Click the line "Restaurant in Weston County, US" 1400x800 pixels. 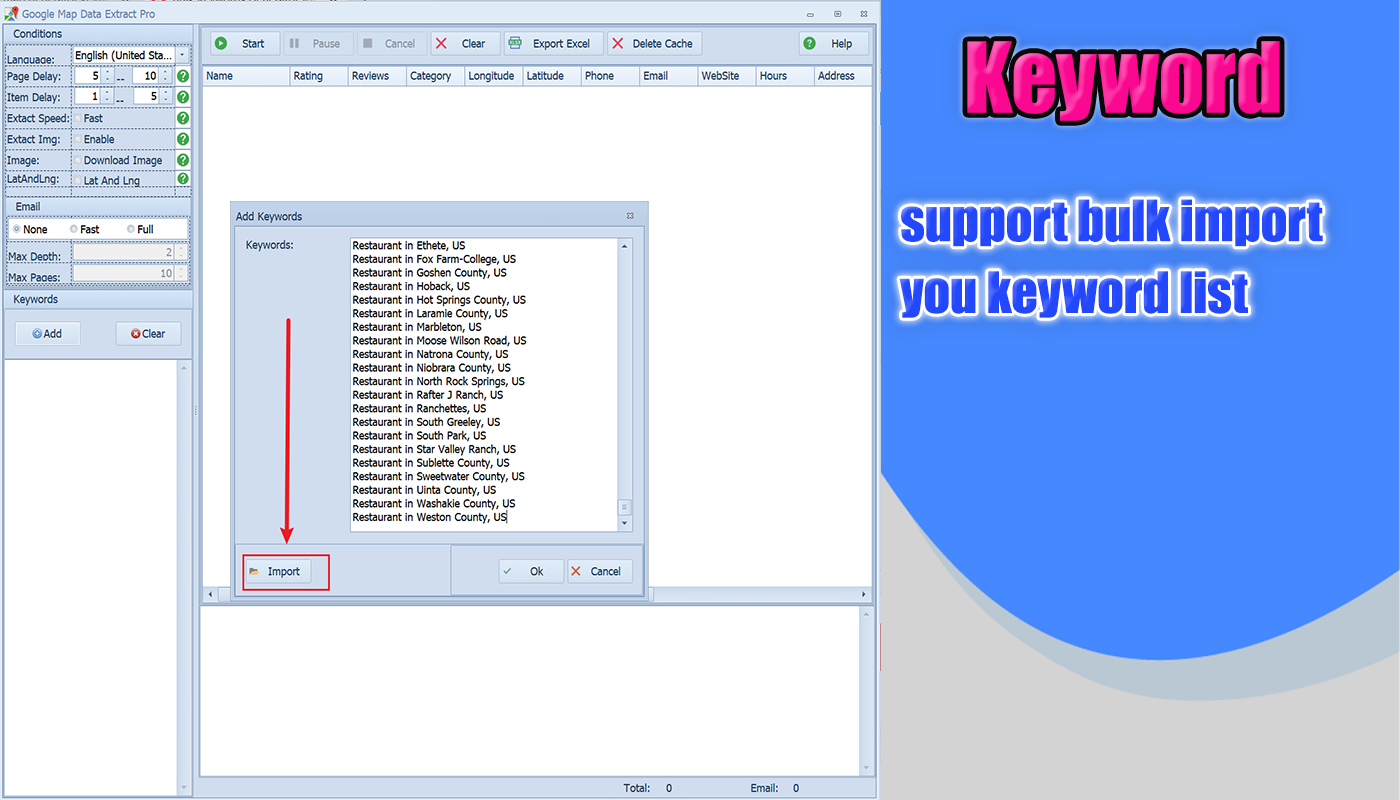[430, 517]
